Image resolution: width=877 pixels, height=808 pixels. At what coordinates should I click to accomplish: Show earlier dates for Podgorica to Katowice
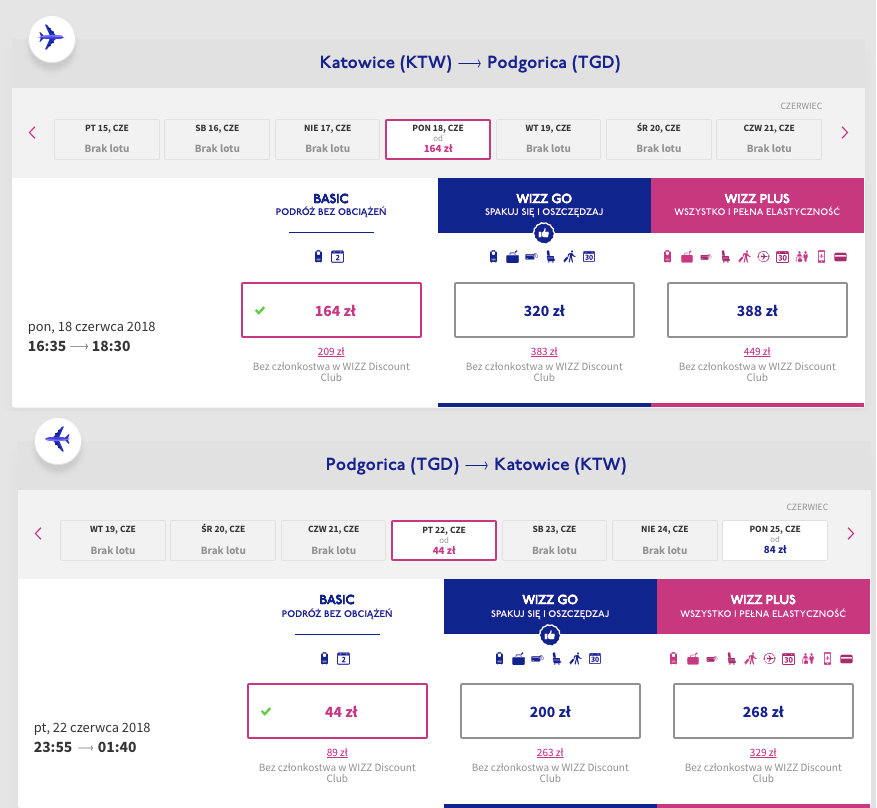coord(38,533)
